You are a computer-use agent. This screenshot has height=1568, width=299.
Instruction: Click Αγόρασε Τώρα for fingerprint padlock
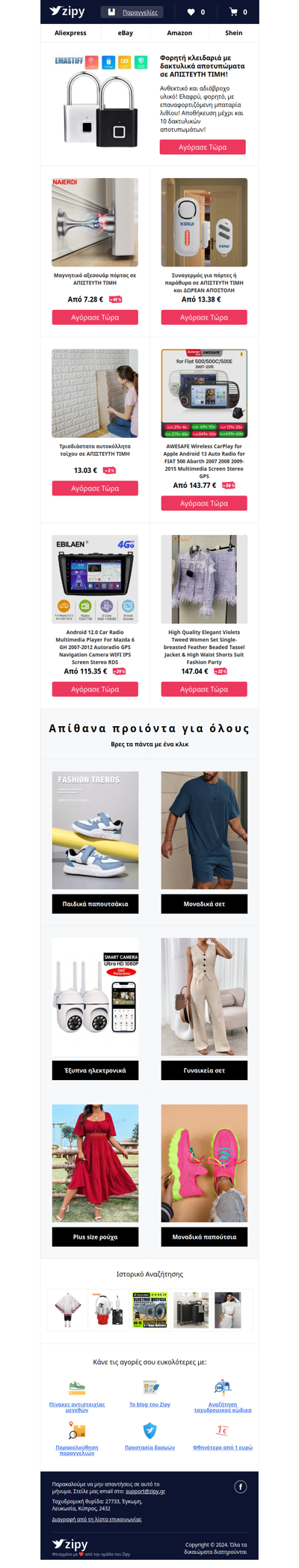click(203, 147)
